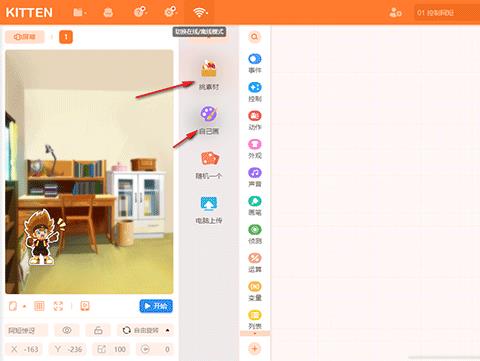Click the project name field at top right

(x=447, y=13)
